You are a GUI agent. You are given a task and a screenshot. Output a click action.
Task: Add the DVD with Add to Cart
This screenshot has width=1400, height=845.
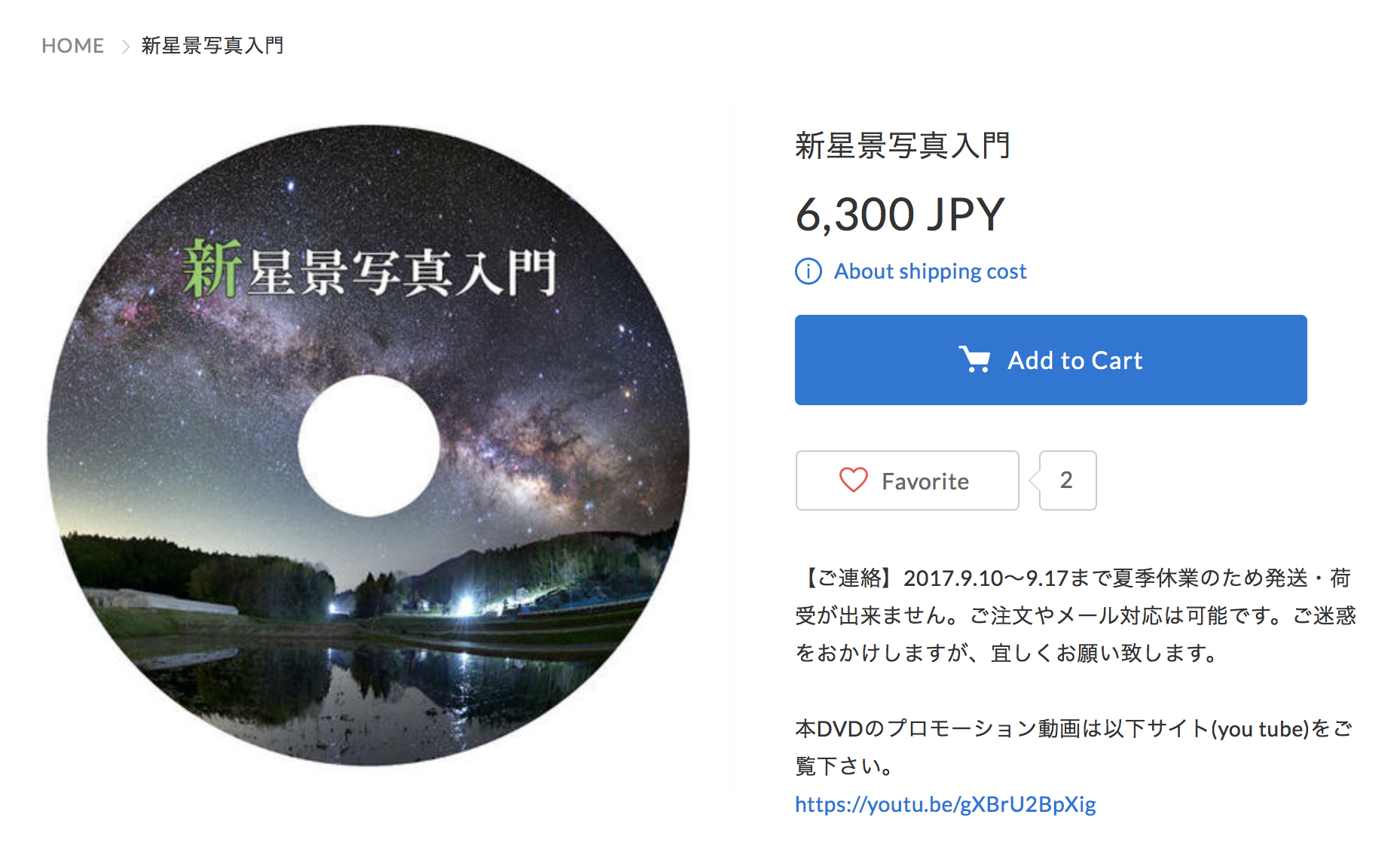[1050, 360]
